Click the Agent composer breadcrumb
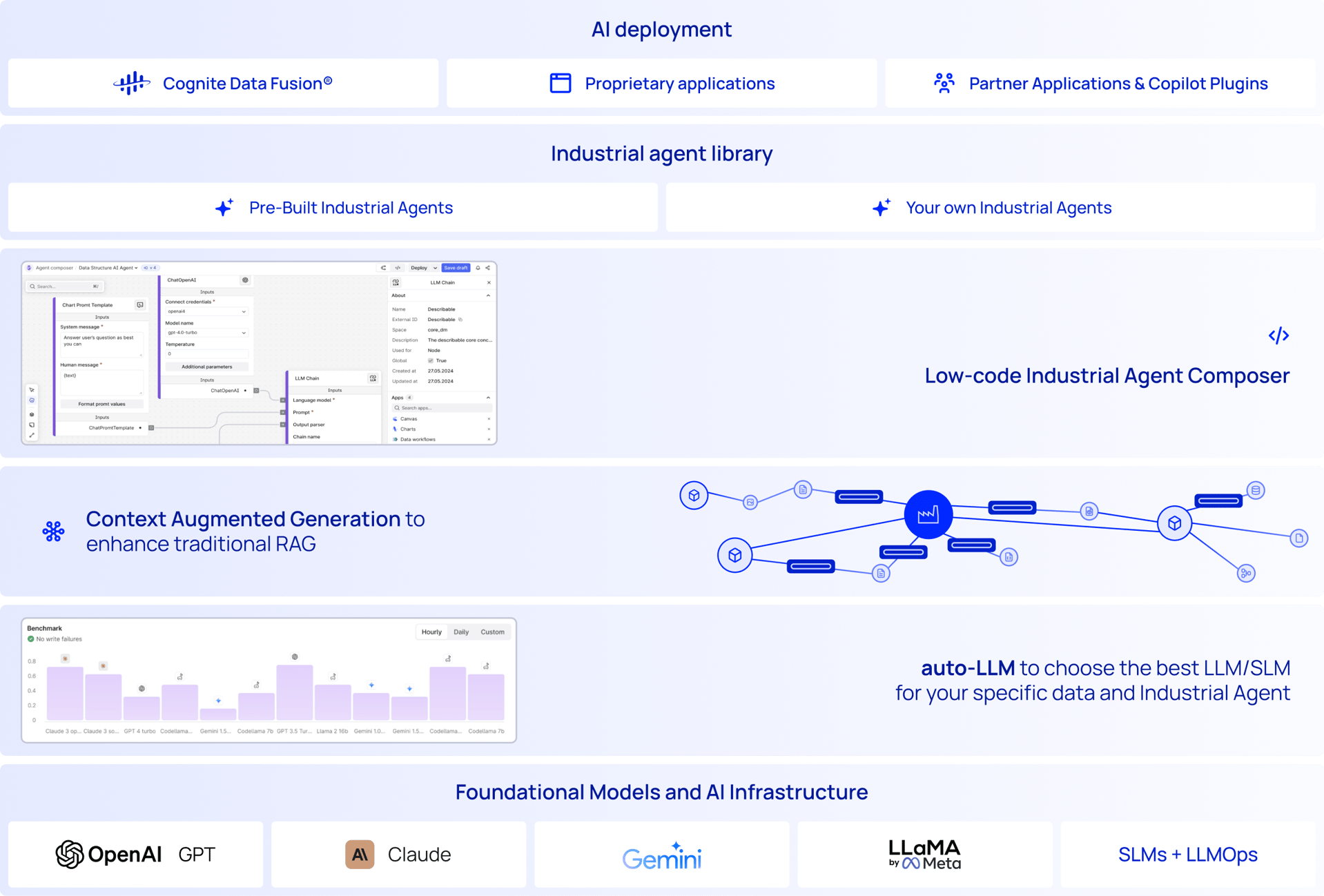The image size is (1324, 896). (54, 268)
